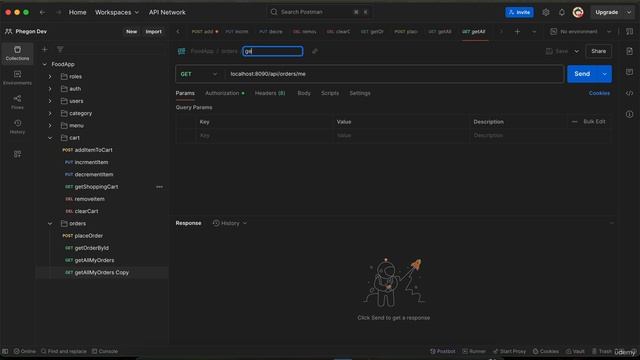This screenshot has height=360, width=640.
Task: Open the Cookies link
Action: coord(599,93)
